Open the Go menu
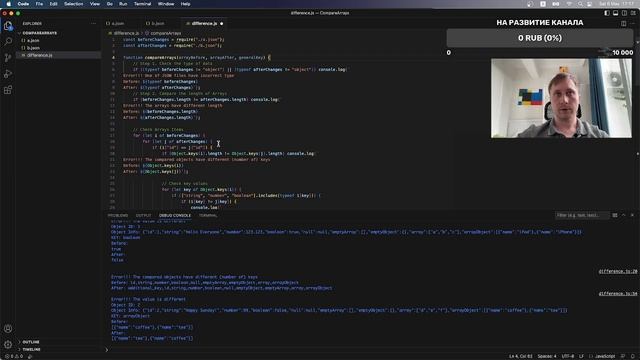640x360 pixels. pyautogui.click(x=109, y=4)
